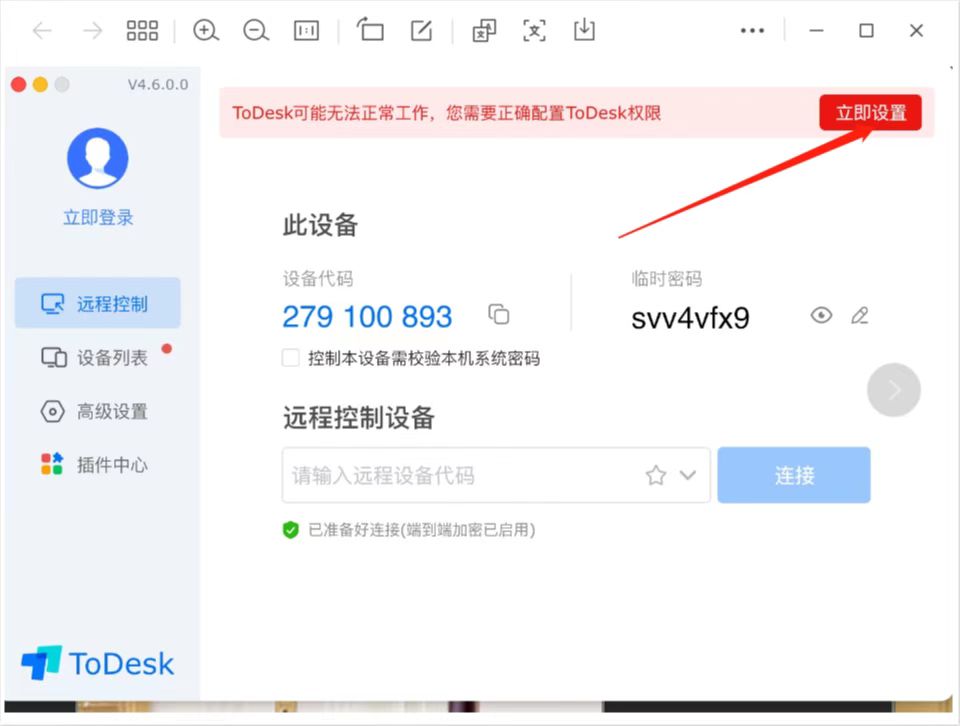
Task: Open thumbnail grid view in image viewer
Action: point(142,30)
